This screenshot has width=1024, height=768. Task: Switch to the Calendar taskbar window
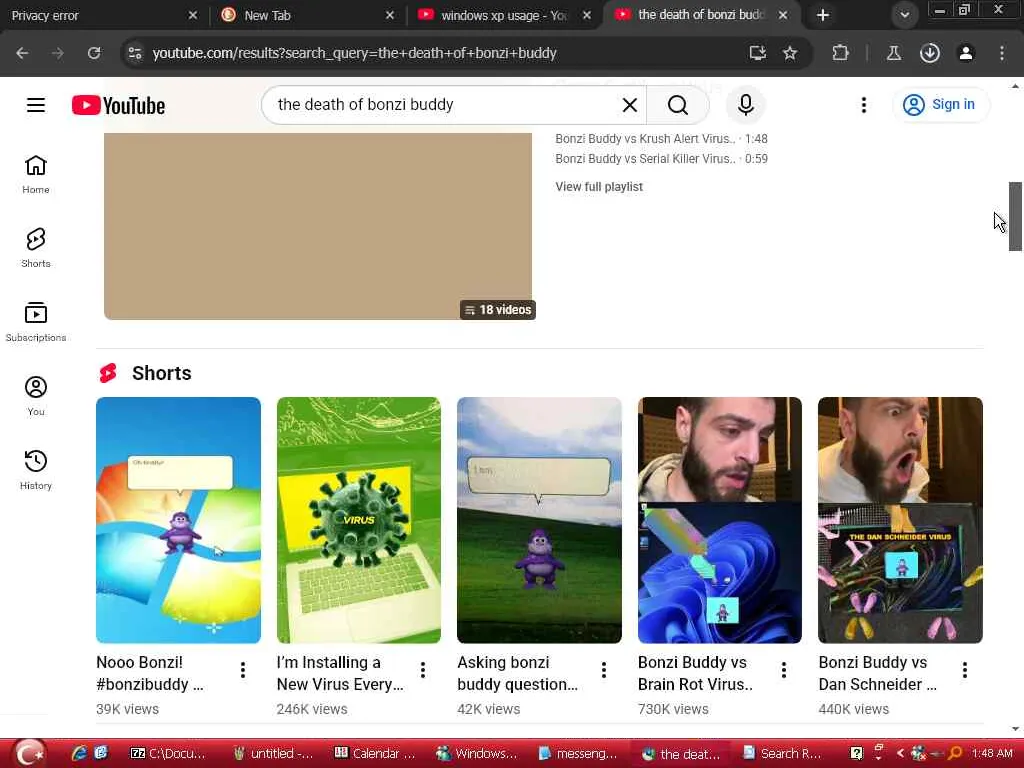(x=376, y=754)
